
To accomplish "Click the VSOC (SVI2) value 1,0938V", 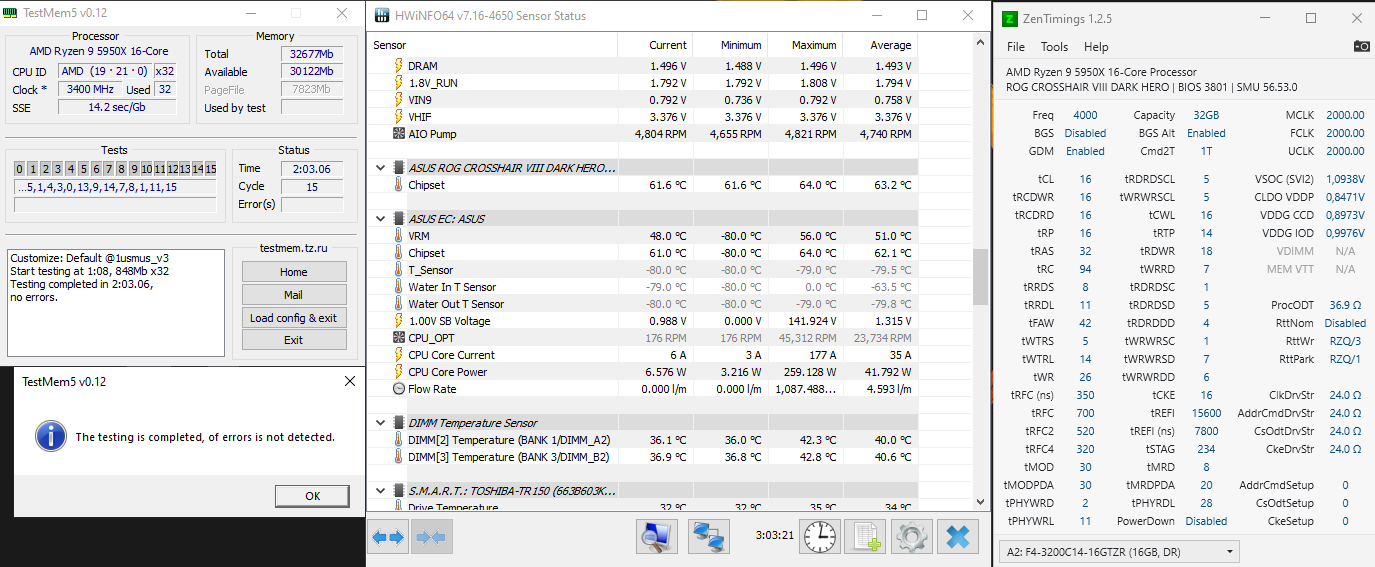I will [1346, 179].
